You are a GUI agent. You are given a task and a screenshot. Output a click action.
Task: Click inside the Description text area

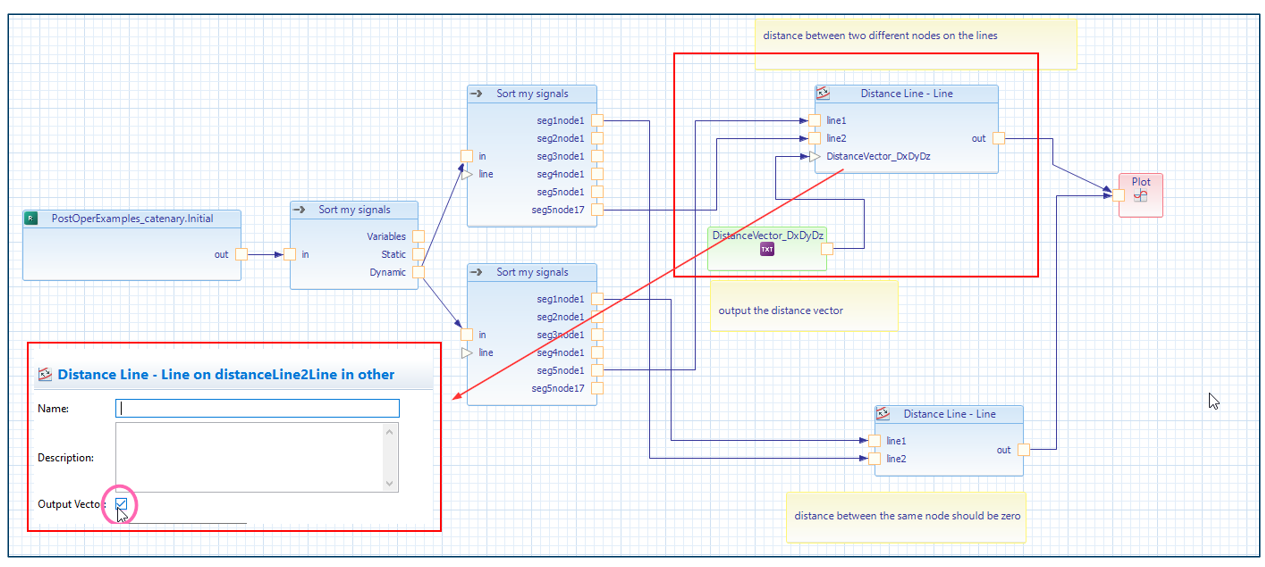click(x=248, y=457)
